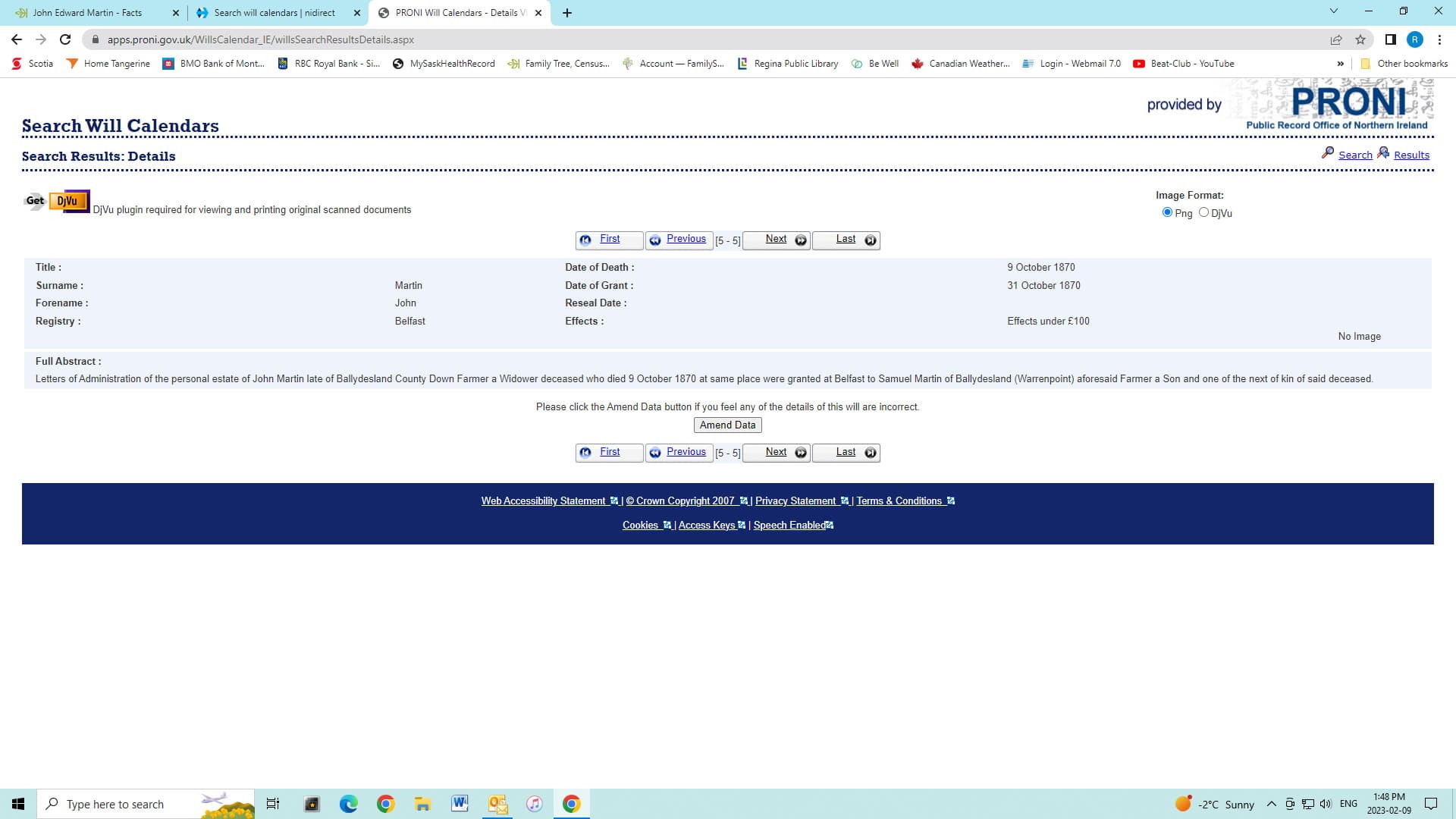This screenshot has height=819, width=1456.
Task: Expand the search tabs chevron in title bar
Action: [1334, 11]
